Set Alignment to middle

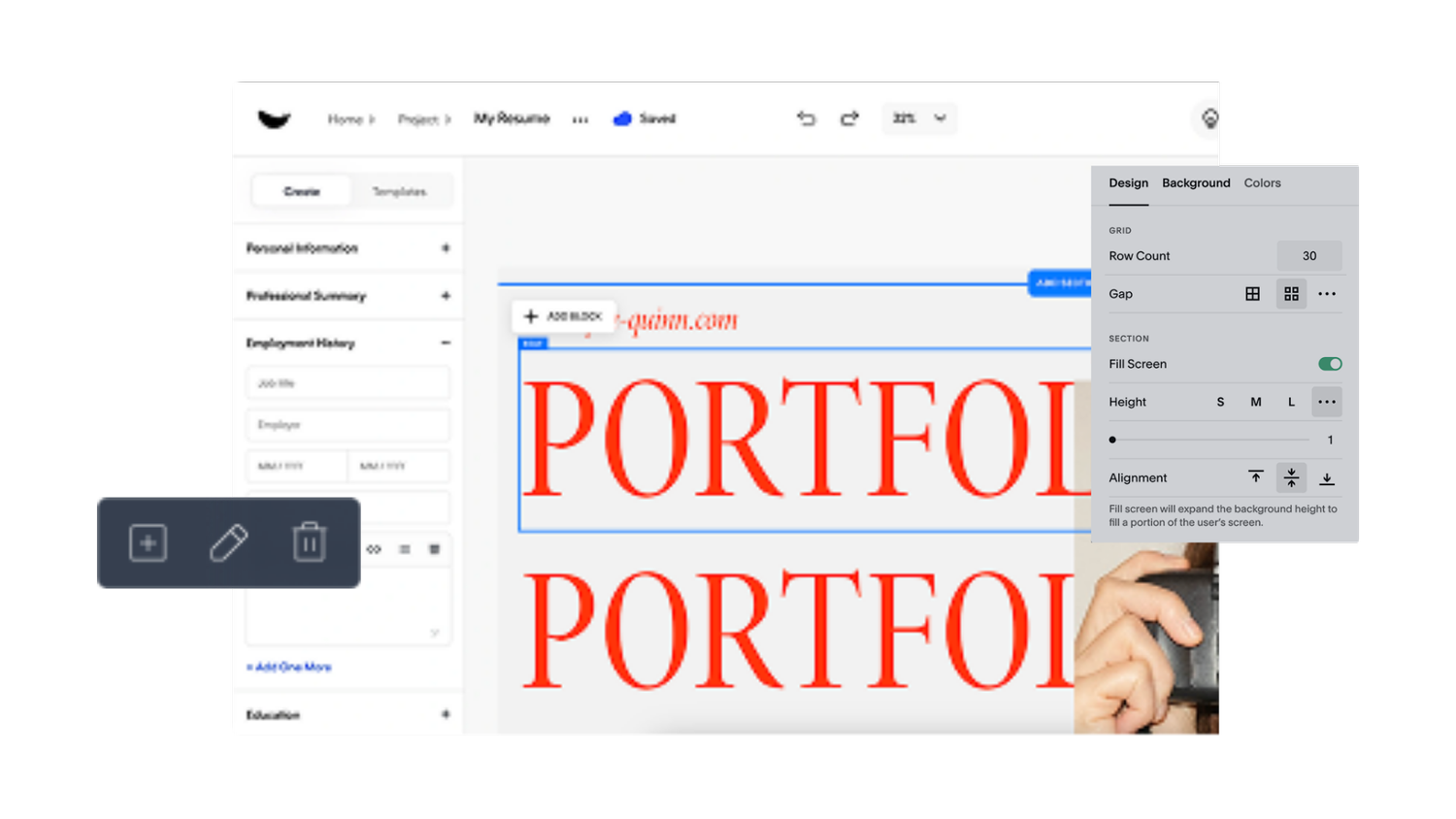1291,477
